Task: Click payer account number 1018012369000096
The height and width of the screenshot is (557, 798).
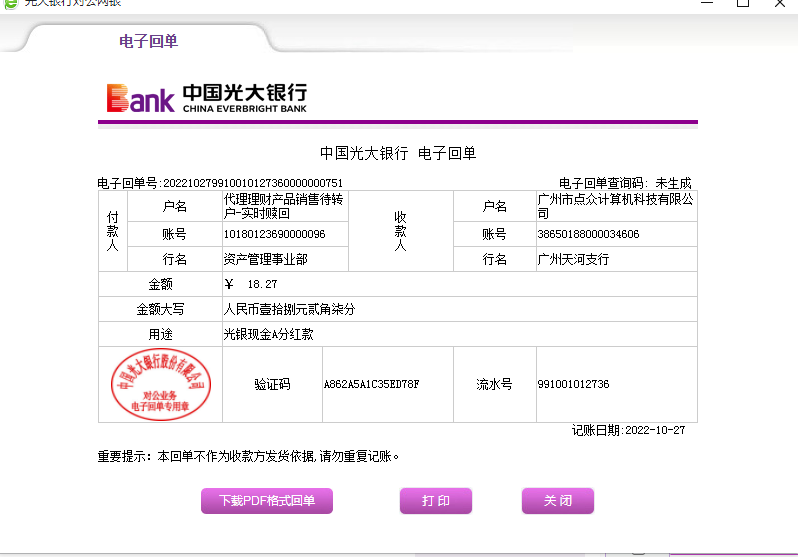Action: (x=274, y=234)
